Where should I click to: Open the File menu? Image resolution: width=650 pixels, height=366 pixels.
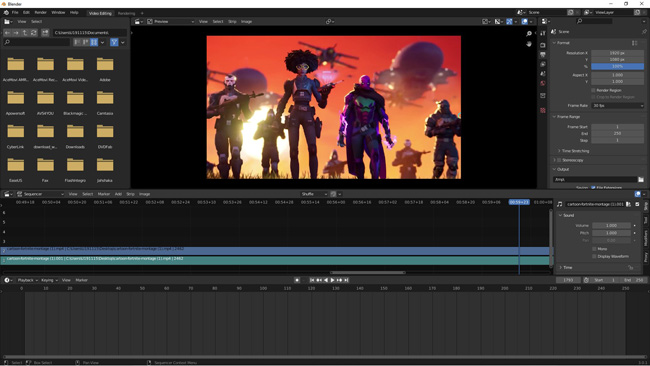coord(15,12)
